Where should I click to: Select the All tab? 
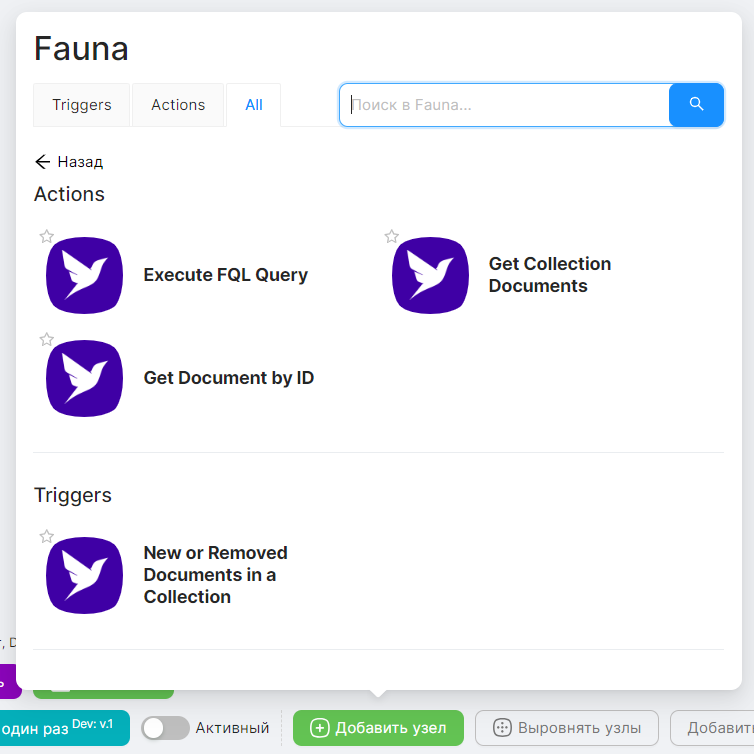(x=254, y=105)
